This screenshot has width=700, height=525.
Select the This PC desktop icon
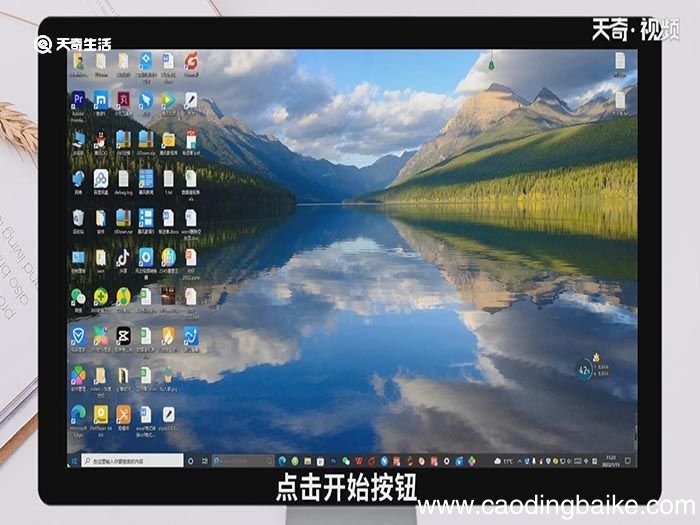(x=78, y=139)
